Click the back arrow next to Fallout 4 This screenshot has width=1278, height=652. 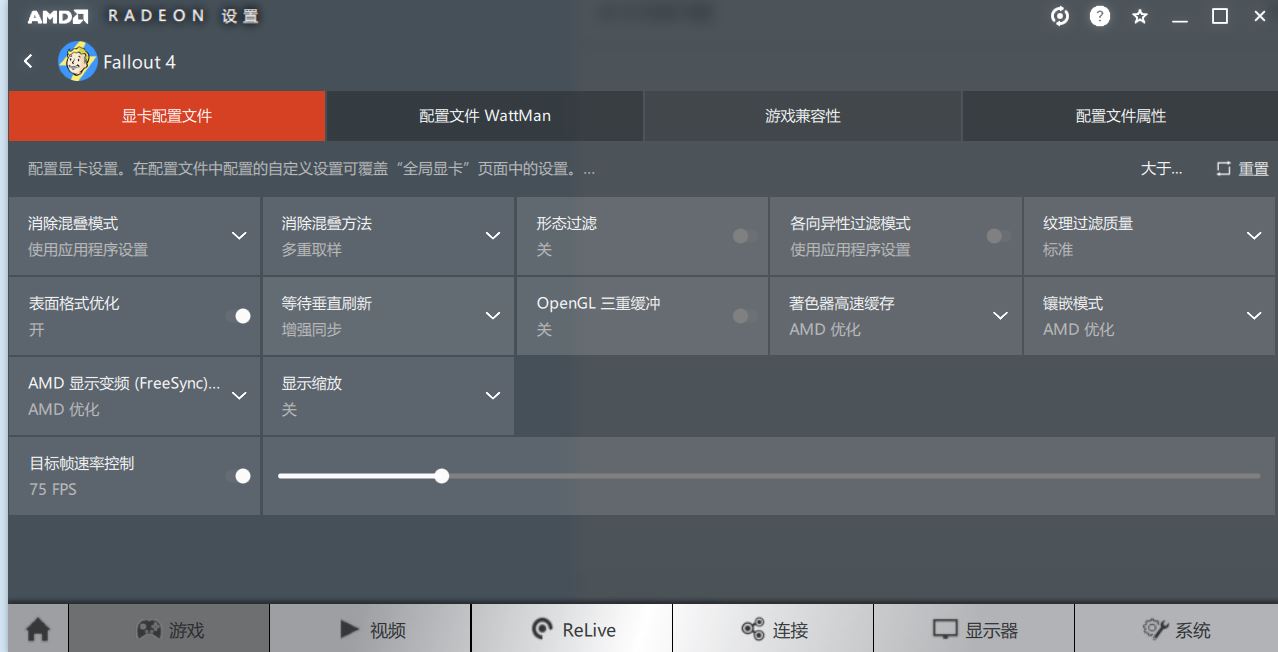pos(29,62)
